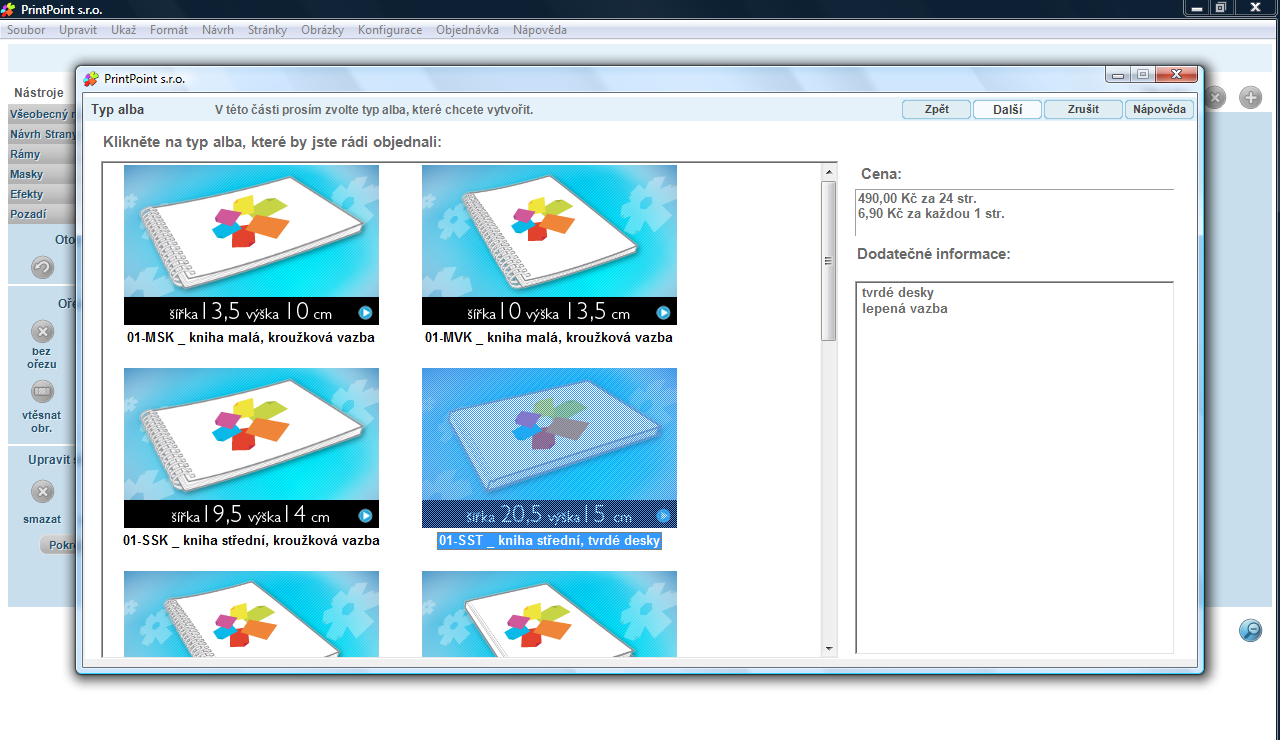Click the blue play arrow on 01-MVK thumbnail
The image size is (1280, 740).
tap(663, 313)
